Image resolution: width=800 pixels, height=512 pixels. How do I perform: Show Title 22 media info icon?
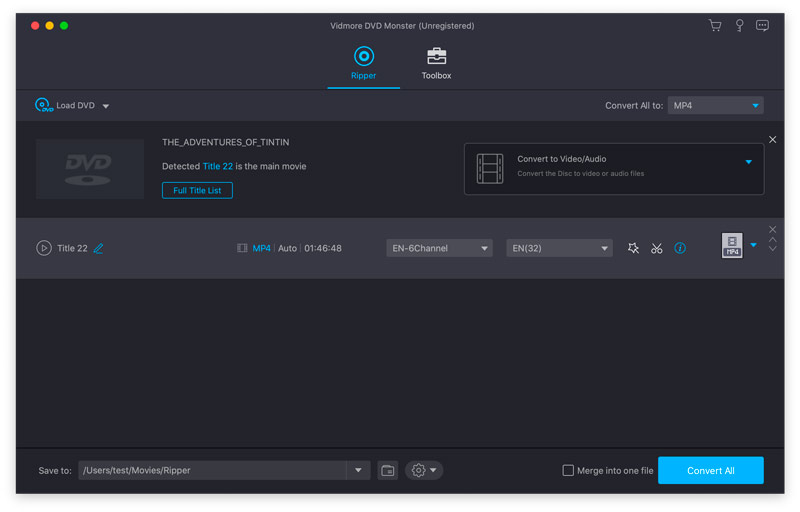pos(680,248)
